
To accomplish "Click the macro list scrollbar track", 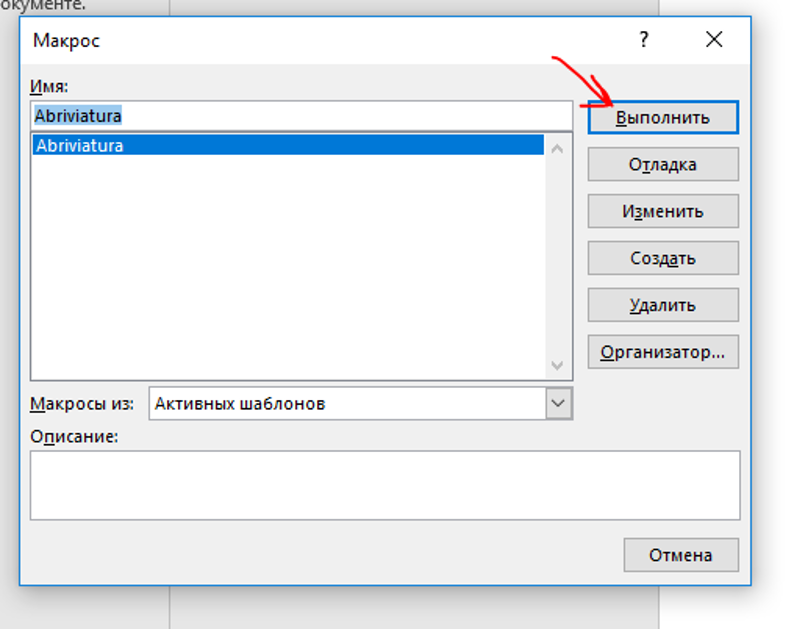I will click(x=557, y=257).
